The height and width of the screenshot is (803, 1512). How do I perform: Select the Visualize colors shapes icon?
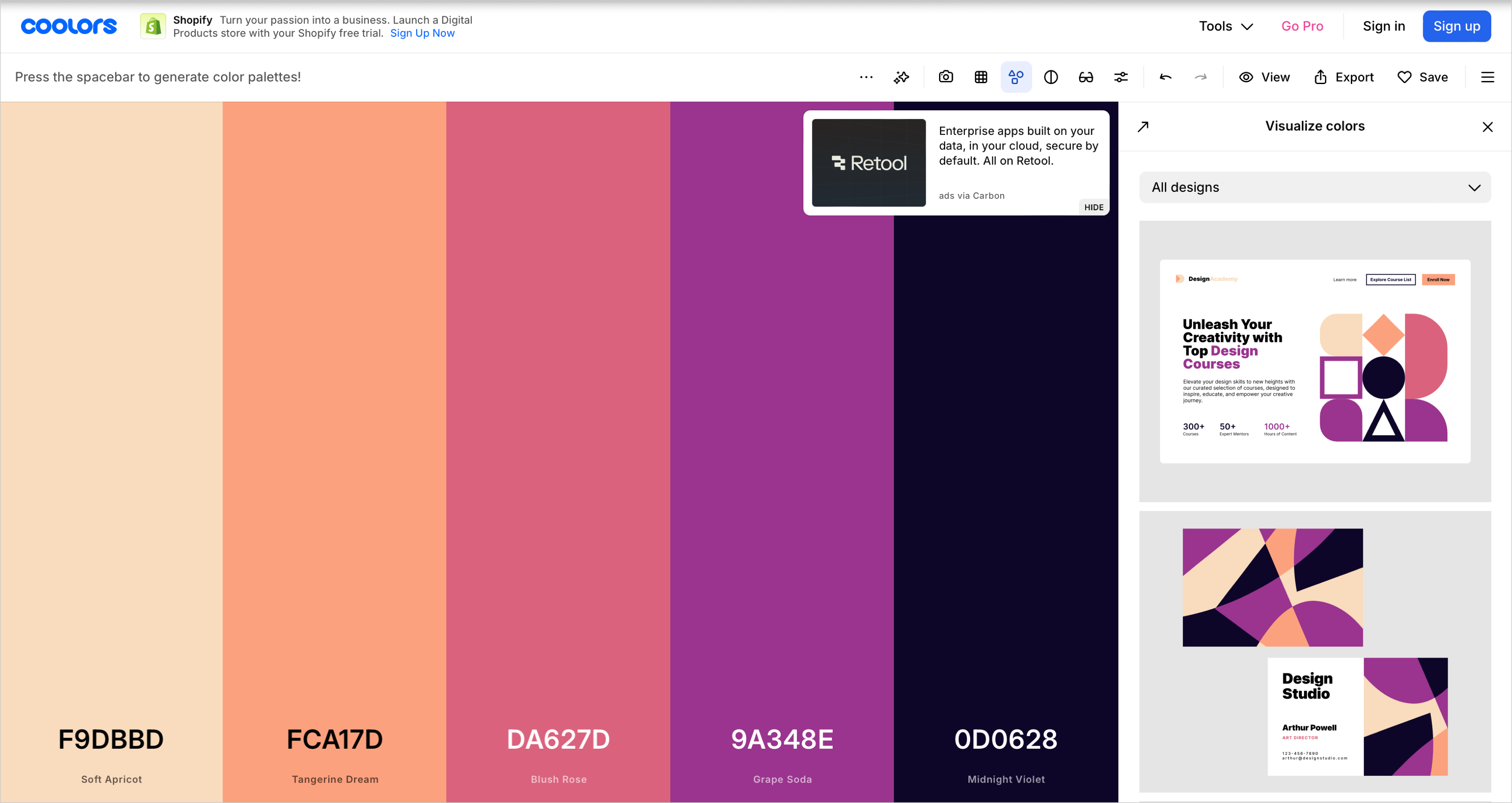pyautogui.click(x=1016, y=76)
